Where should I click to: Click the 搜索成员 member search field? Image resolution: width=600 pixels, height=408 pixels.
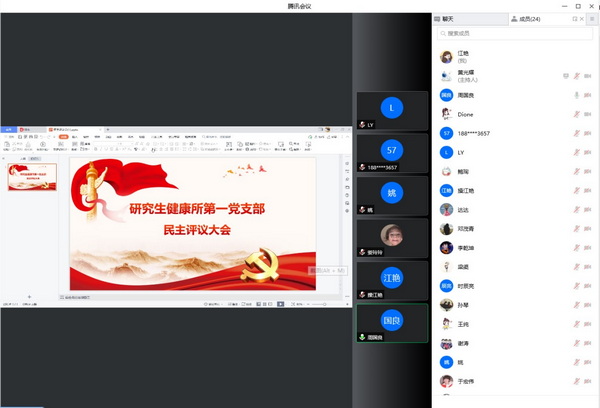coord(515,35)
